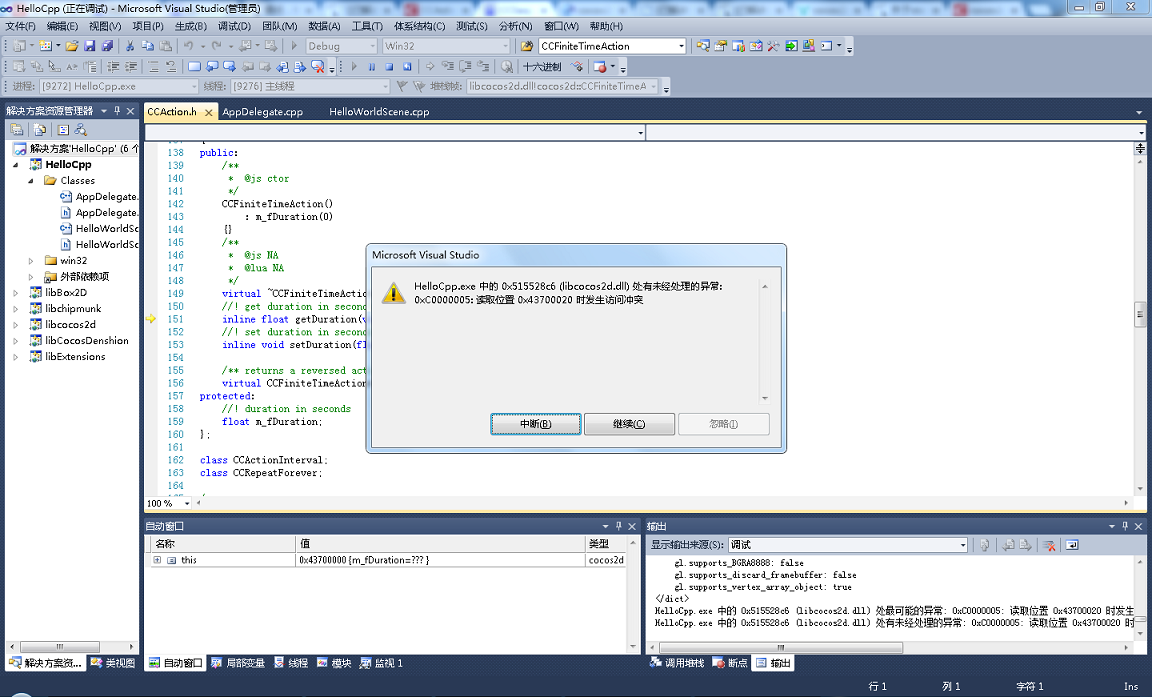The image size is (1152, 697).
Task: Click the Step Into icon
Action: click(x=447, y=66)
